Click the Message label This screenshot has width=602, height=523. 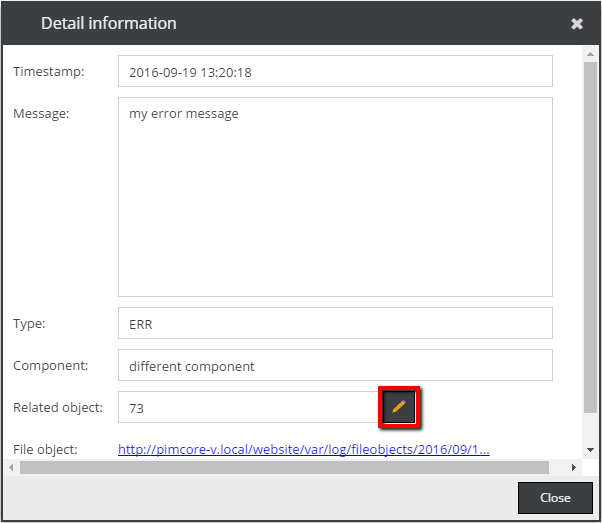[41, 113]
